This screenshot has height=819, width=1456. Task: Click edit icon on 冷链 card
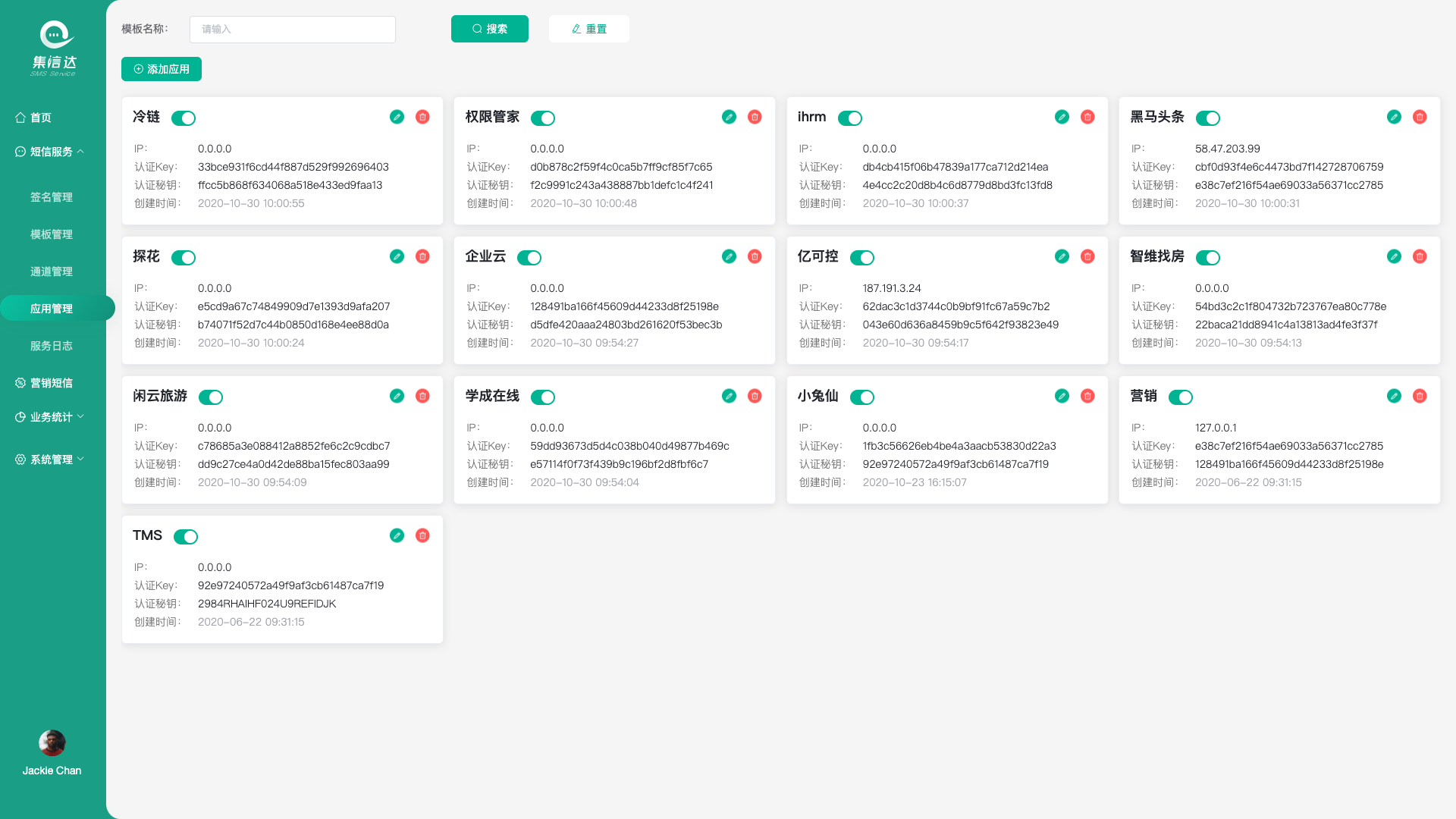tap(397, 117)
